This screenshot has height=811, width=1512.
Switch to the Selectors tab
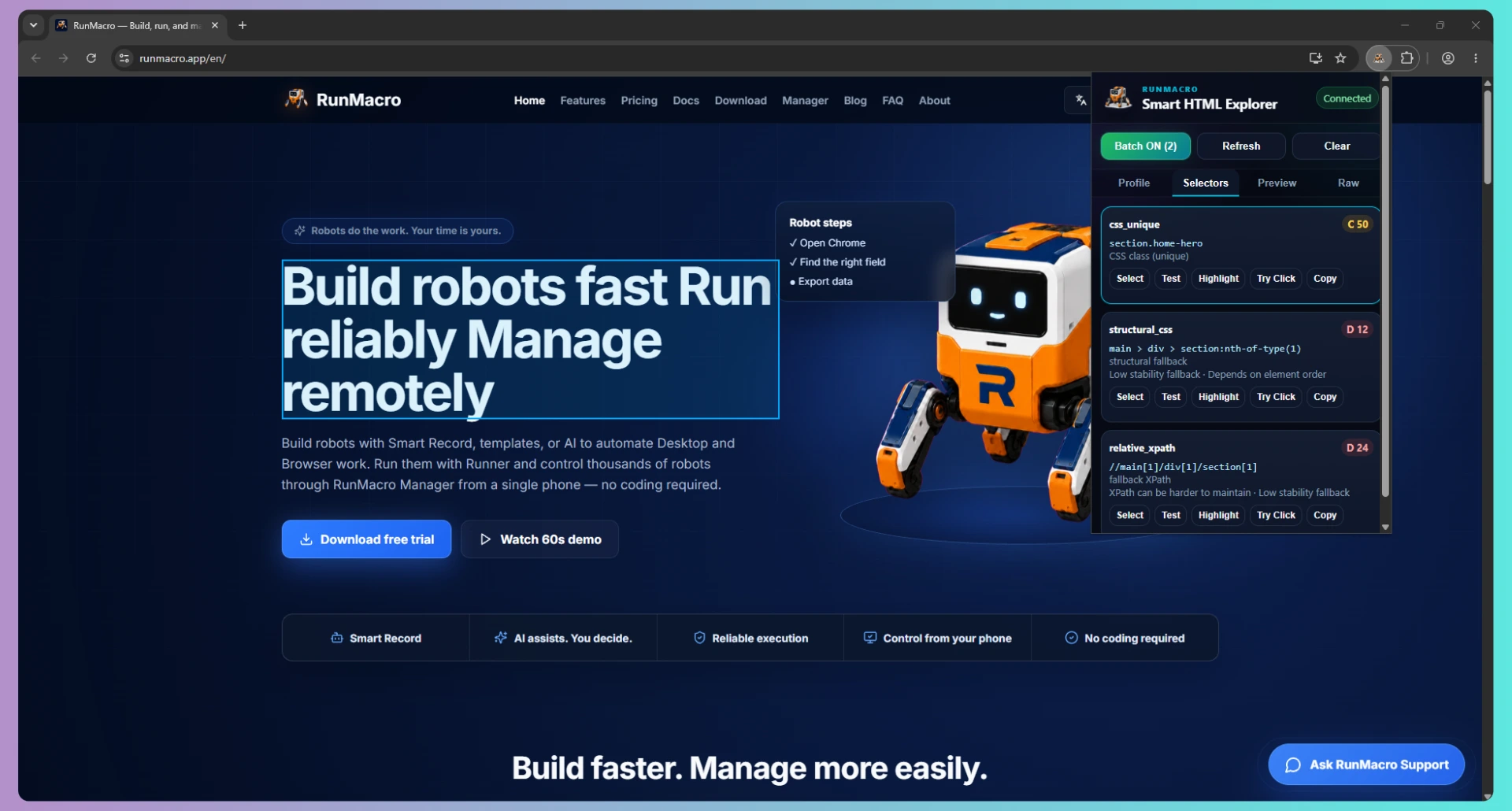(x=1205, y=183)
